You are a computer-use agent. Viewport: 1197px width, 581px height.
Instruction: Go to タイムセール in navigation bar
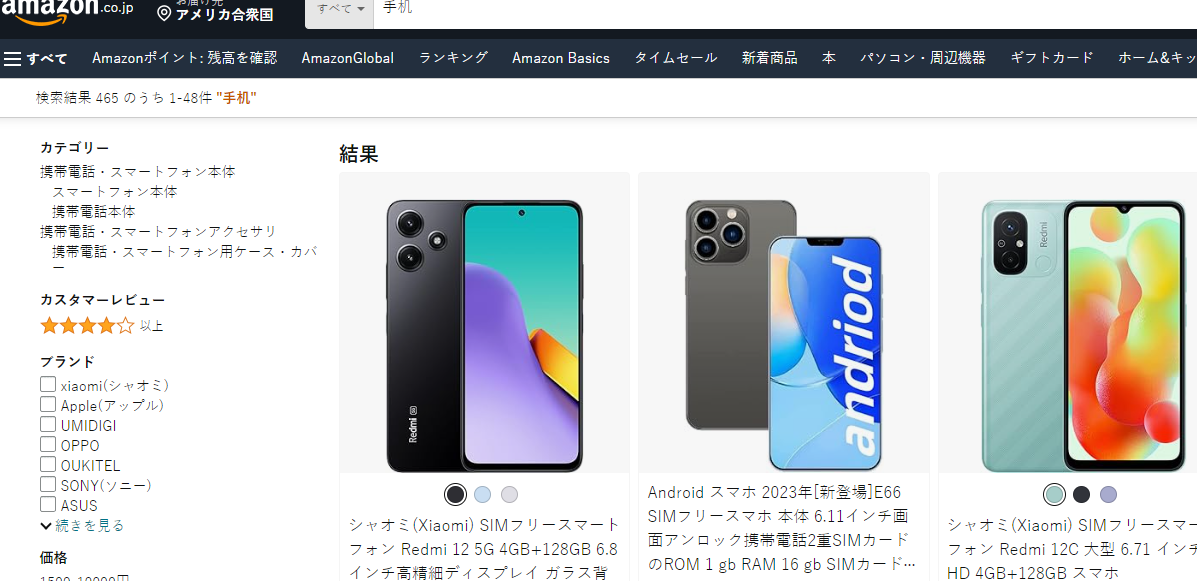click(676, 58)
